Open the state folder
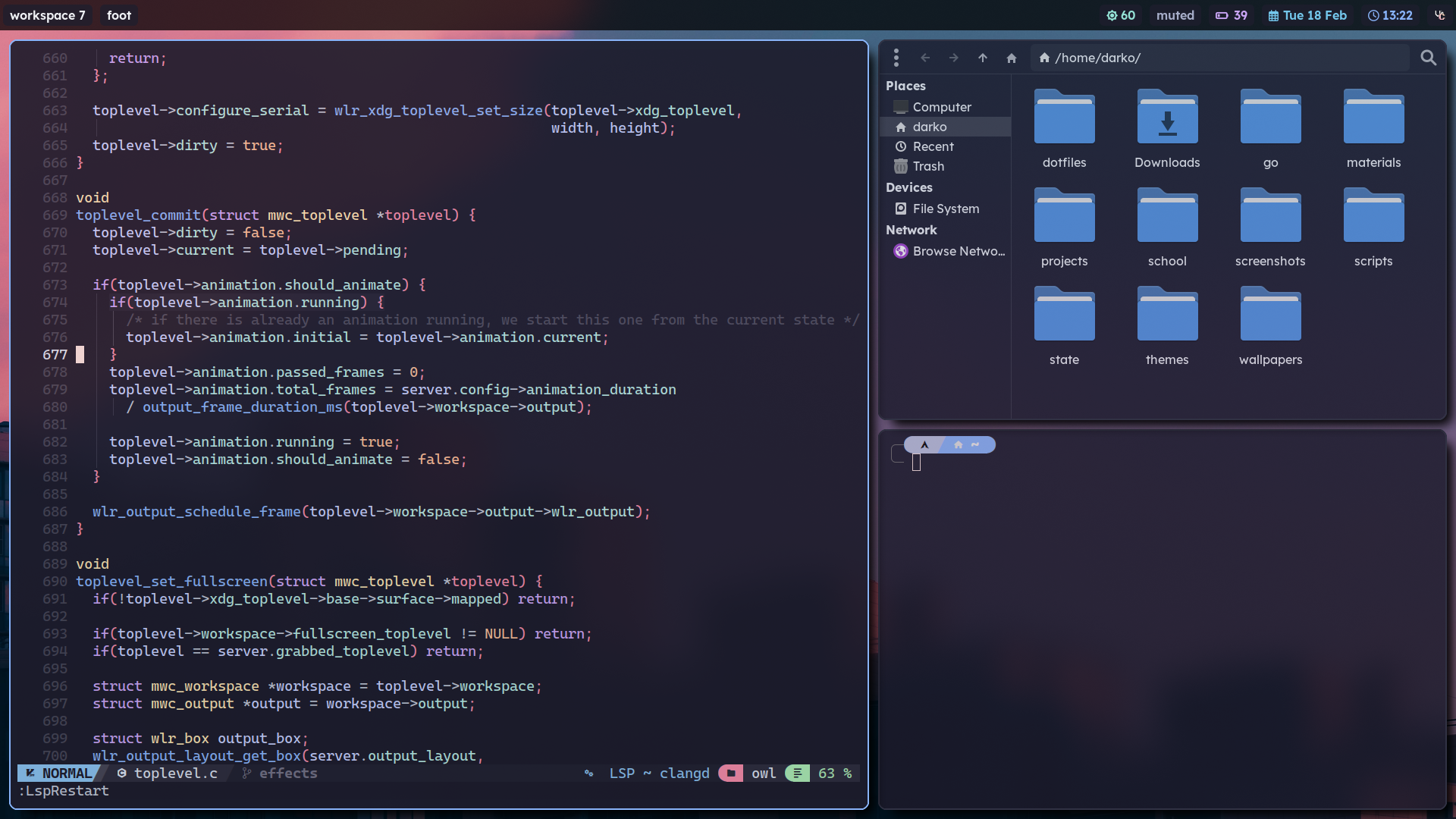Image resolution: width=1456 pixels, height=819 pixels. 1065,327
